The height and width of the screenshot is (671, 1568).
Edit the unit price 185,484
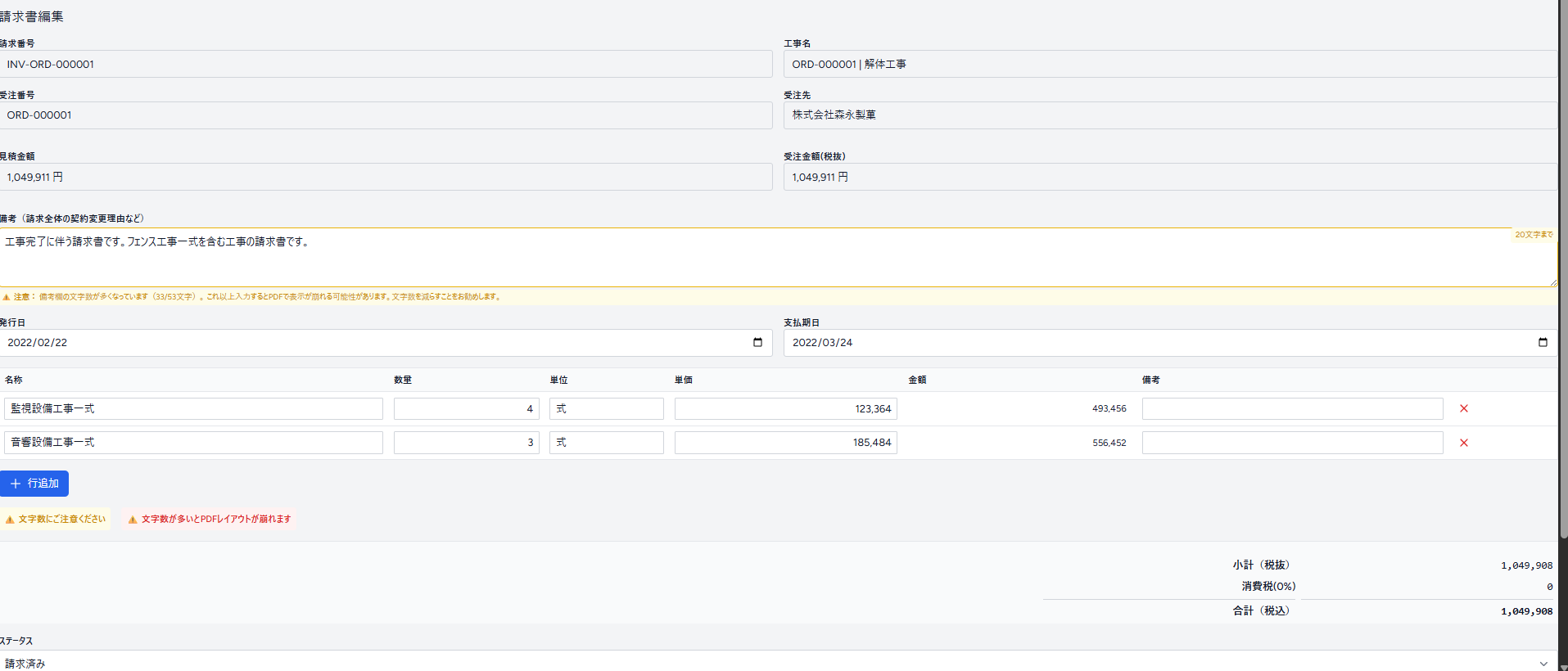(786, 443)
